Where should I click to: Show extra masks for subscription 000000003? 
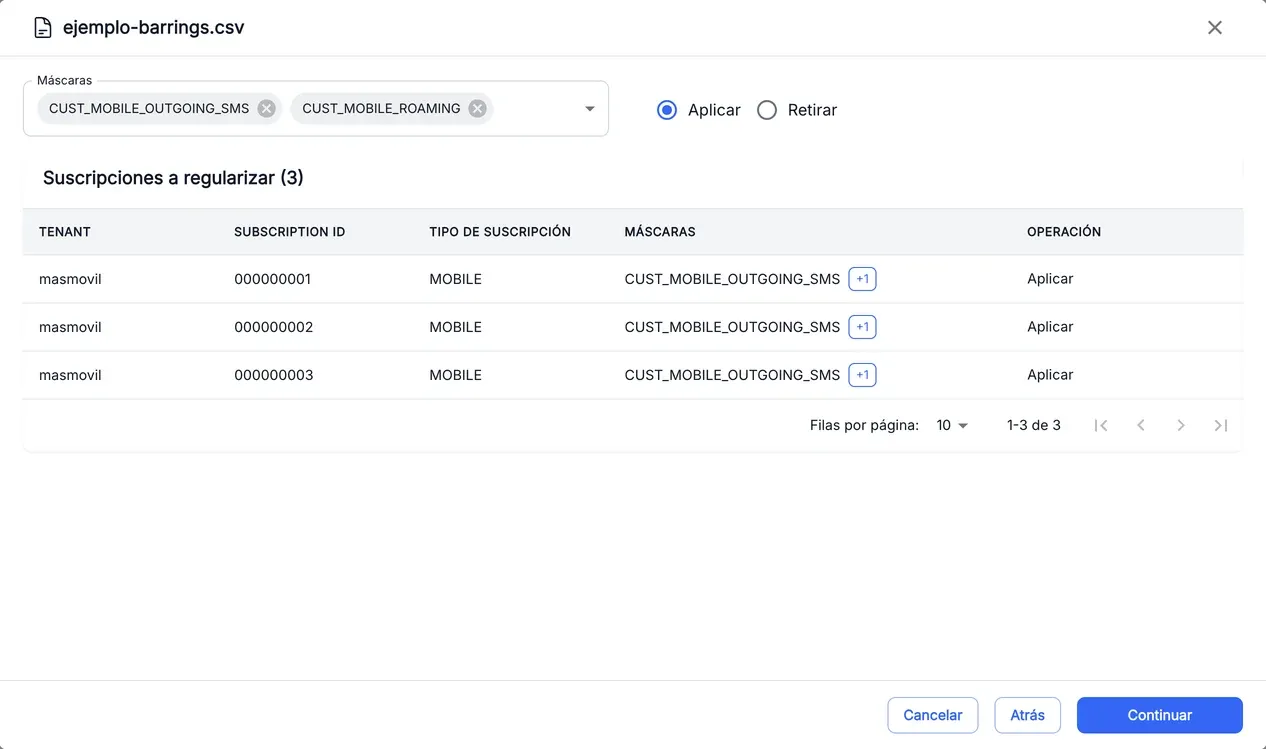(862, 375)
